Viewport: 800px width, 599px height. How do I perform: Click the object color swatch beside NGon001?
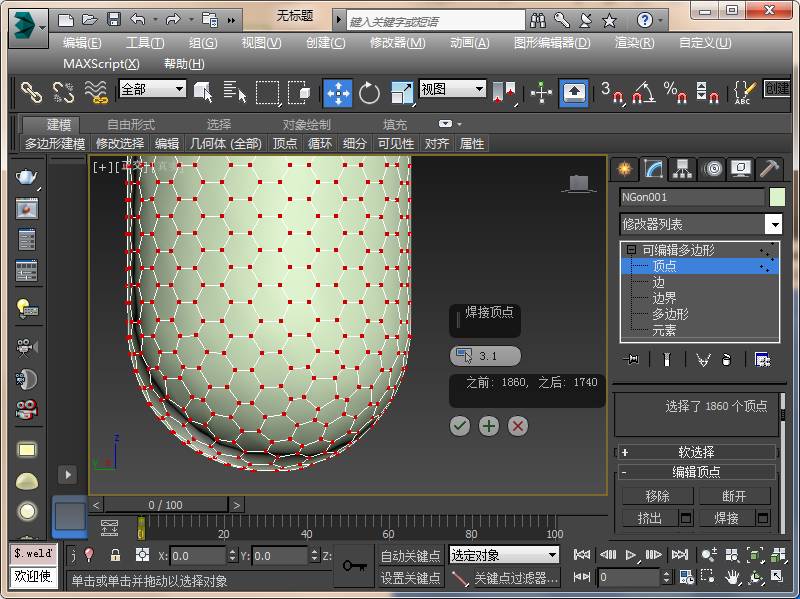[777, 197]
